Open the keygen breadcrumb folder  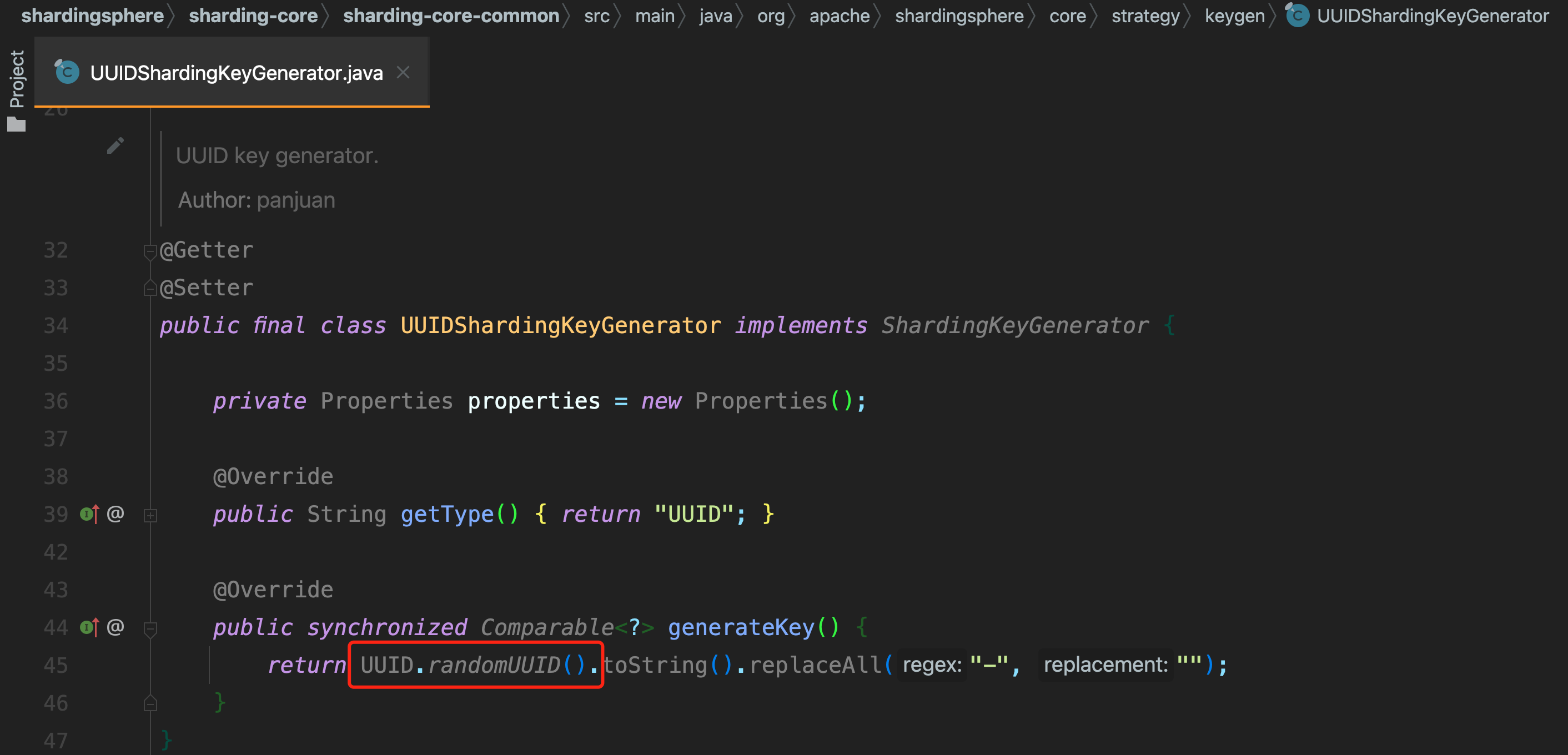click(1234, 15)
